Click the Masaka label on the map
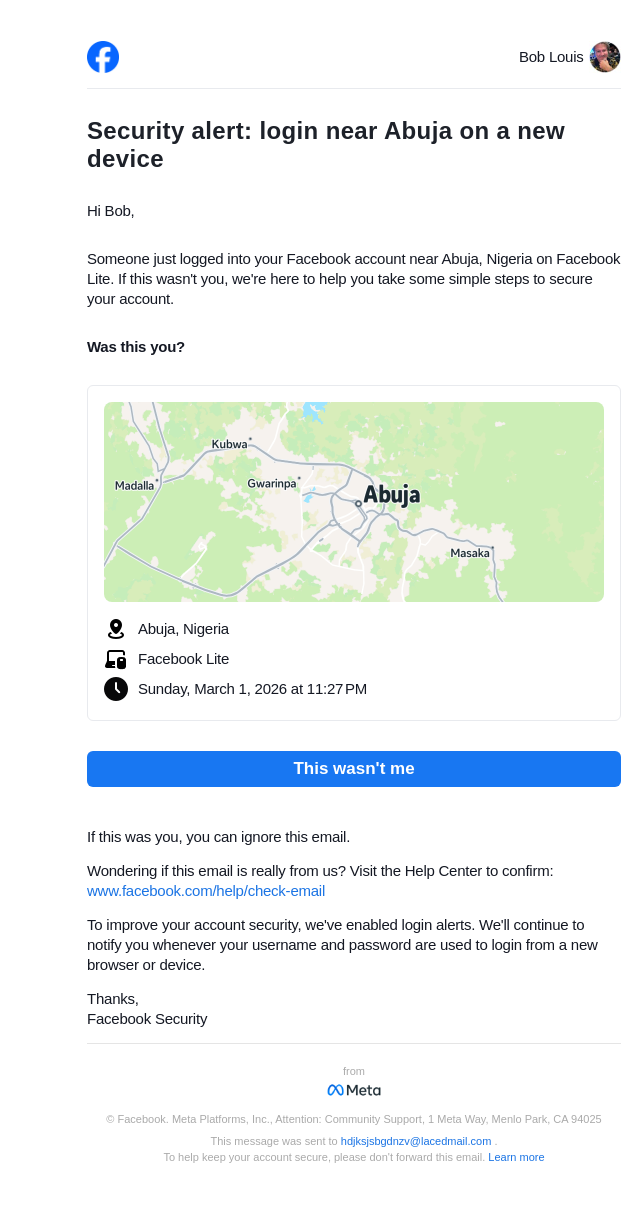 [x=470, y=553]
